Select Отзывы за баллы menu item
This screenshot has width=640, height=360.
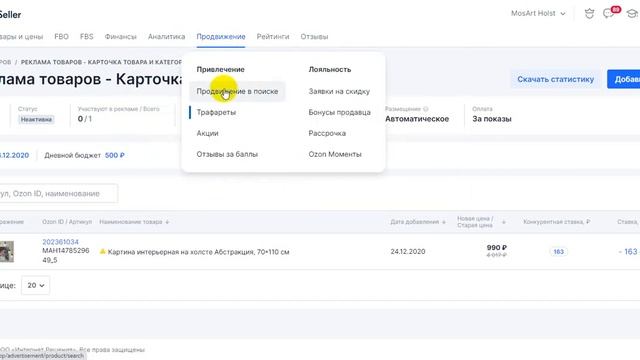pyautogui.click(x=227, y=154)
